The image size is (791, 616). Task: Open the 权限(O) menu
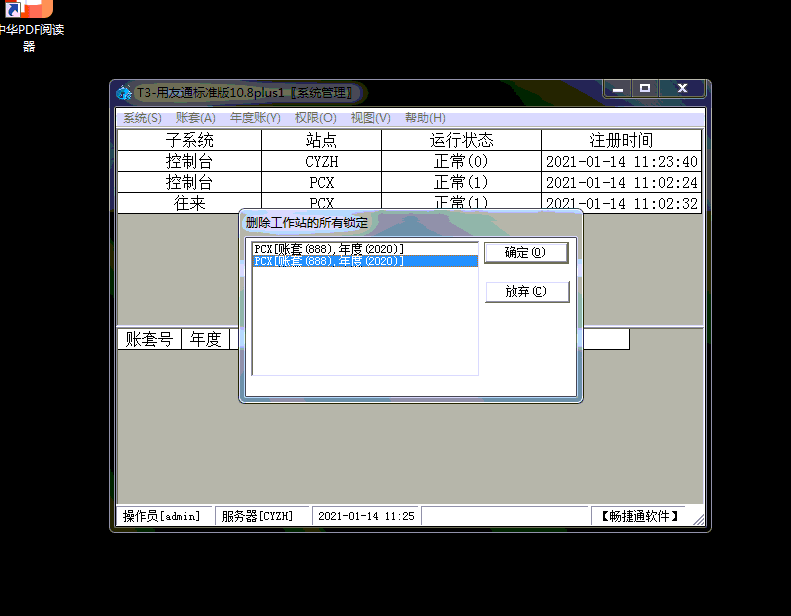coord(315,118)
